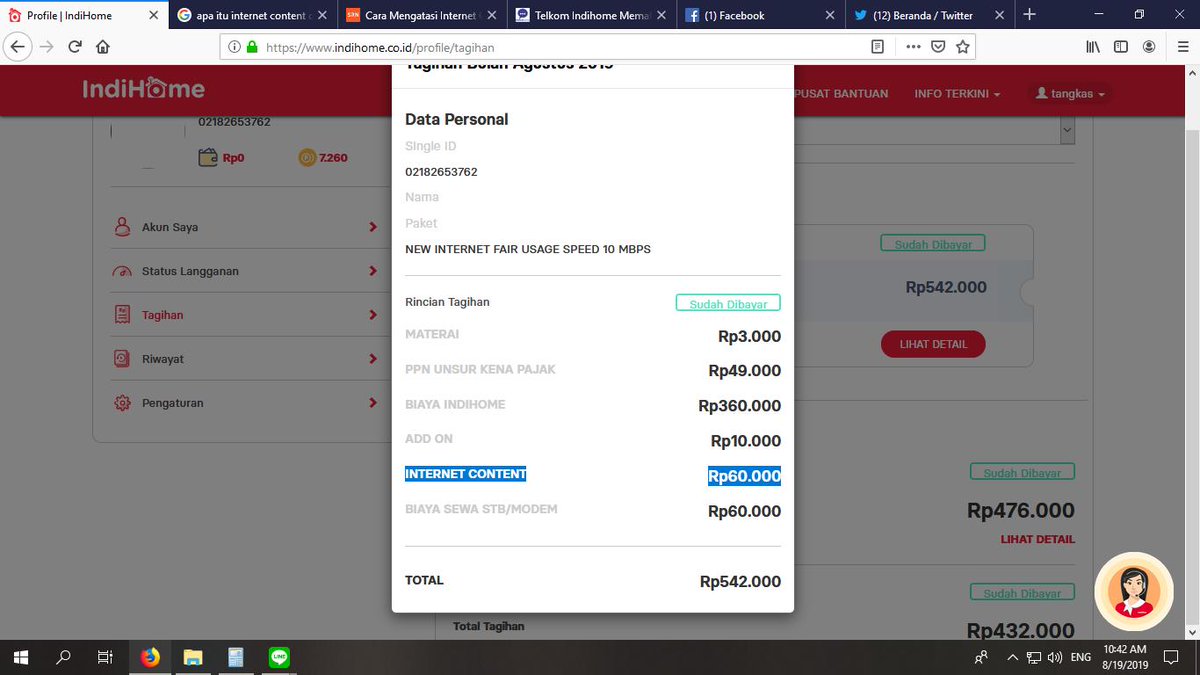The height and width of the screenshot is (675, 1200).
Task: Click highlighted INTERNET CONTENT label
Action: point(465,474)
